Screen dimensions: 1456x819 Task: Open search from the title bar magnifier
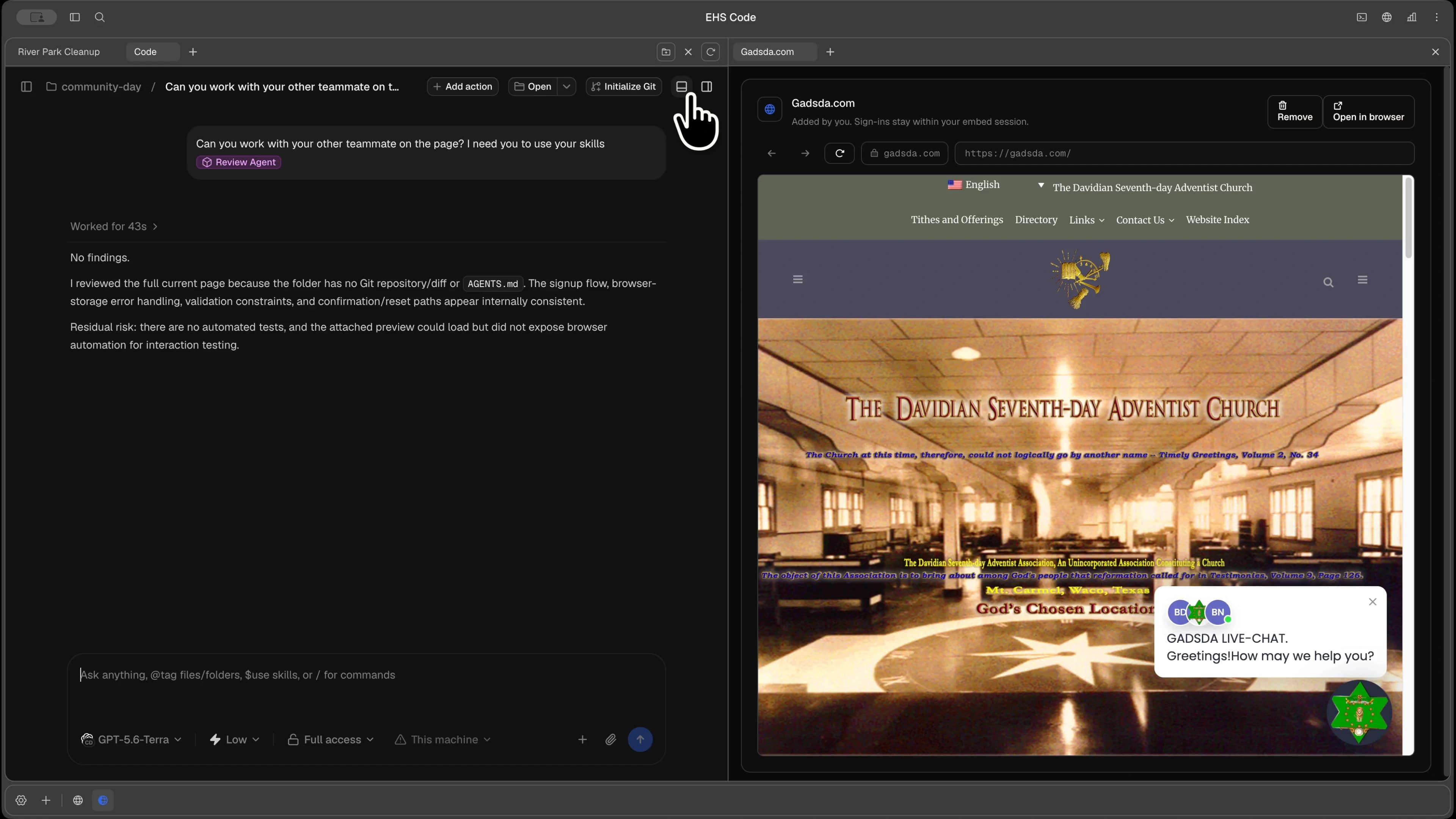(99, 17)
